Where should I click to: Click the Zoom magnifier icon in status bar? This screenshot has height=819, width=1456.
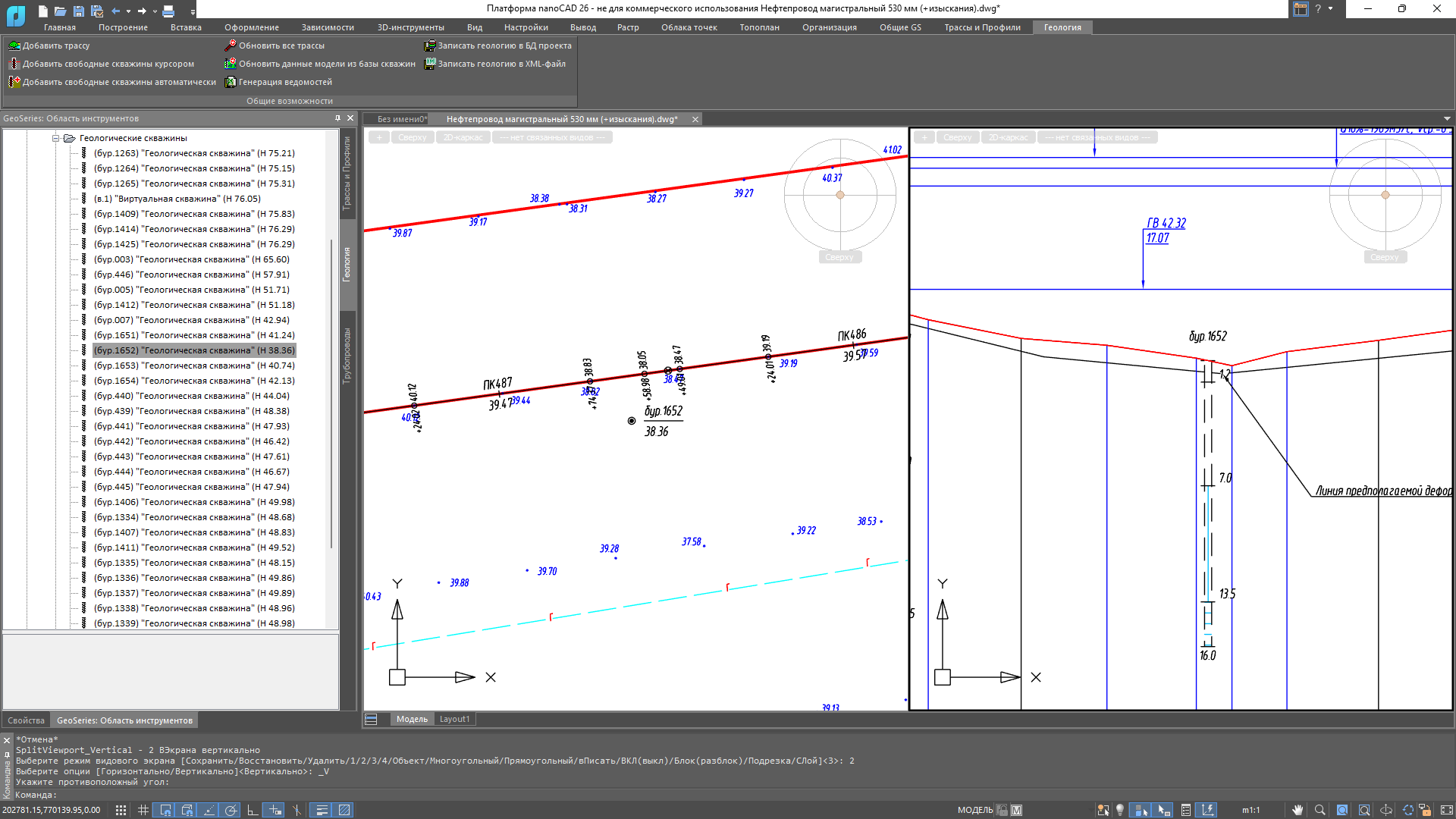pos(1319,810)
